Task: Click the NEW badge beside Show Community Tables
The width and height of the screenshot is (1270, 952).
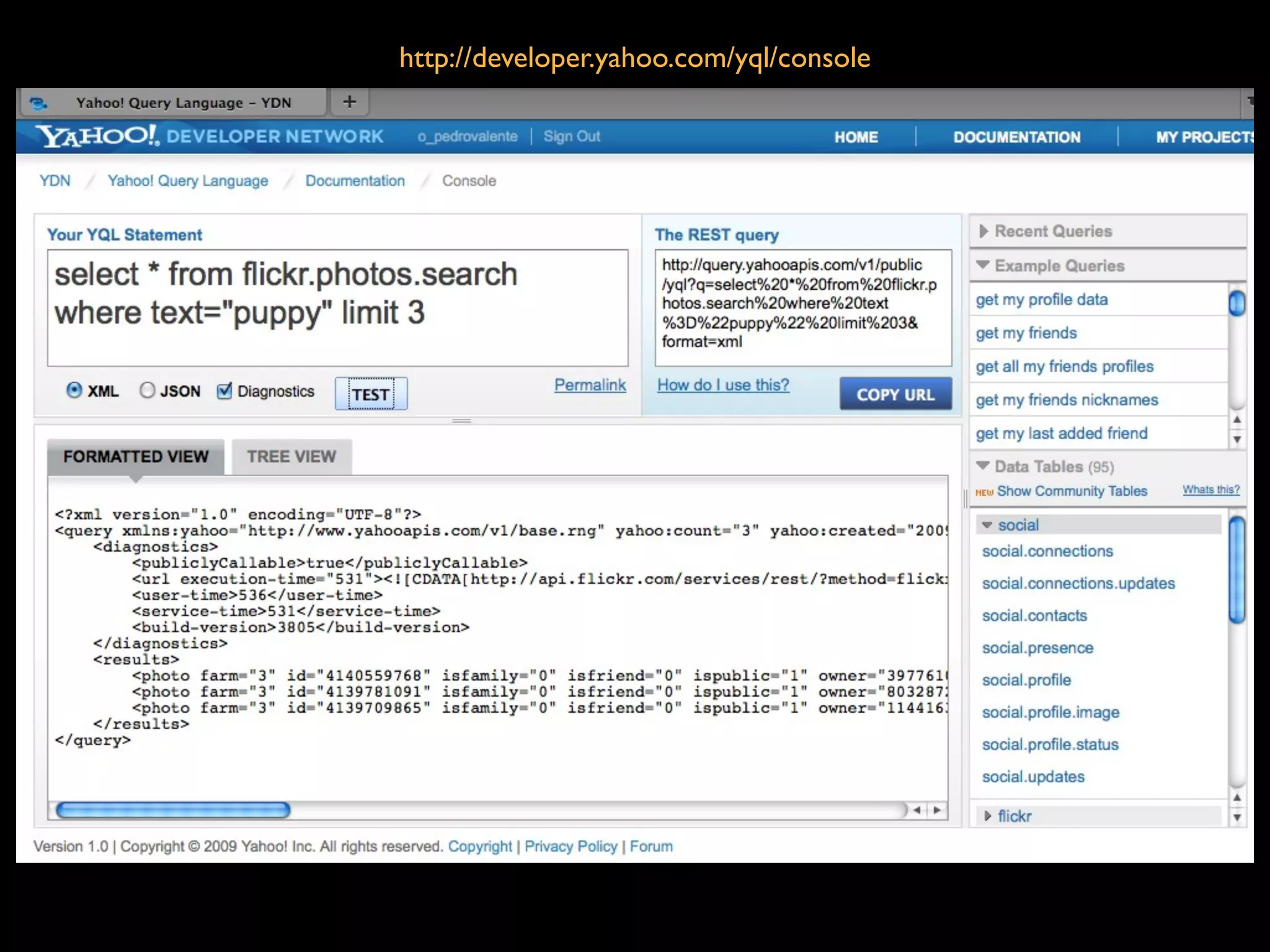Action: click(x=984, y=492)
